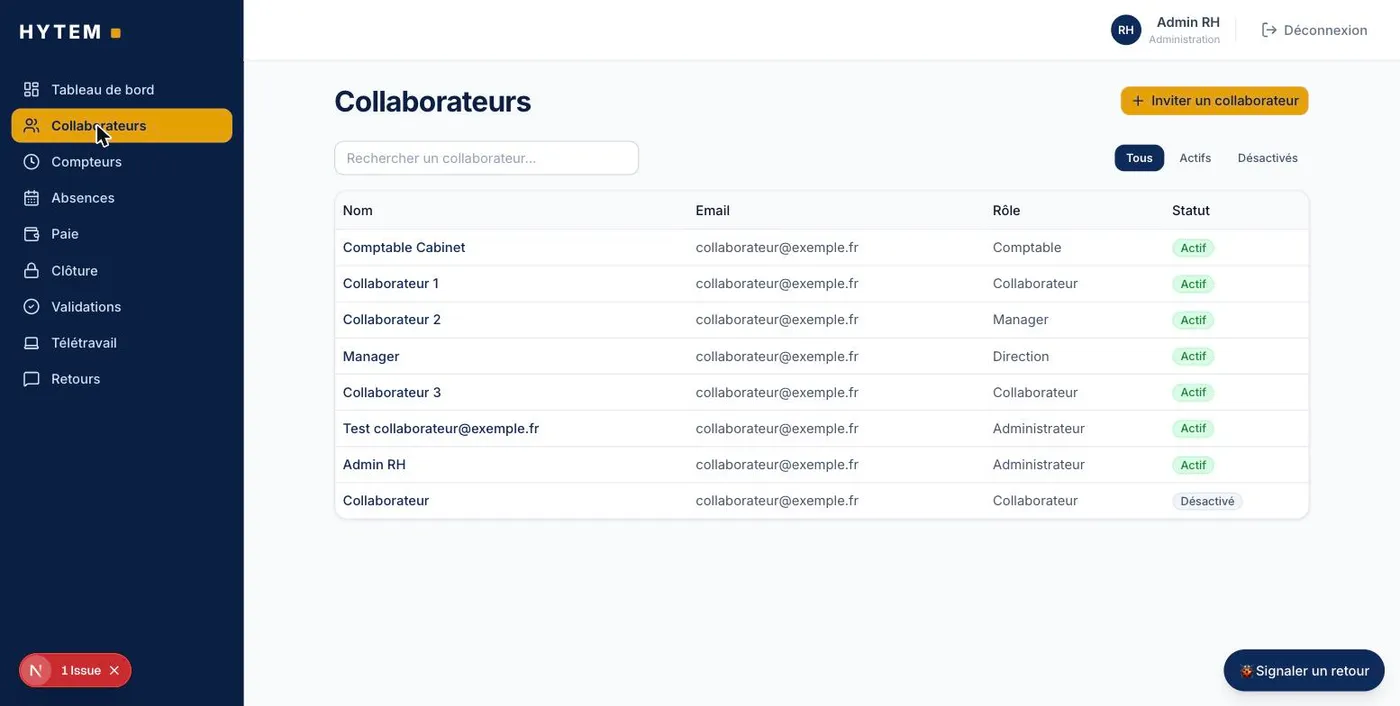This screenshot has width=1400, height=706.
Task: Click the Clôture lock icon
Action: (32, 271)
